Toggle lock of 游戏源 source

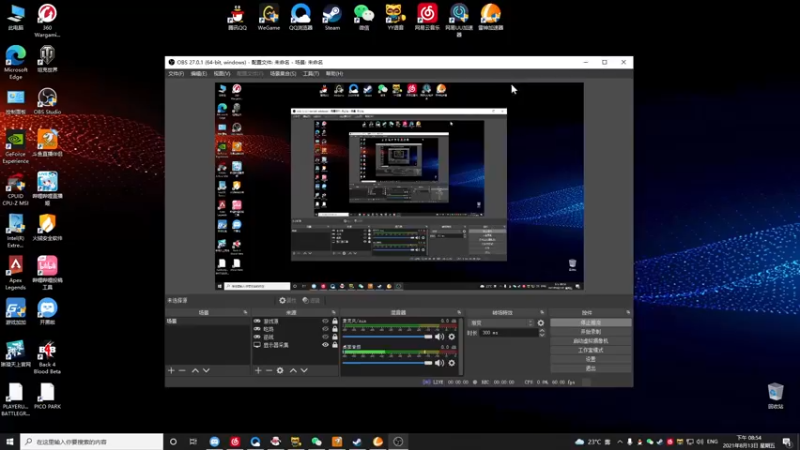(x=335, y=321)
